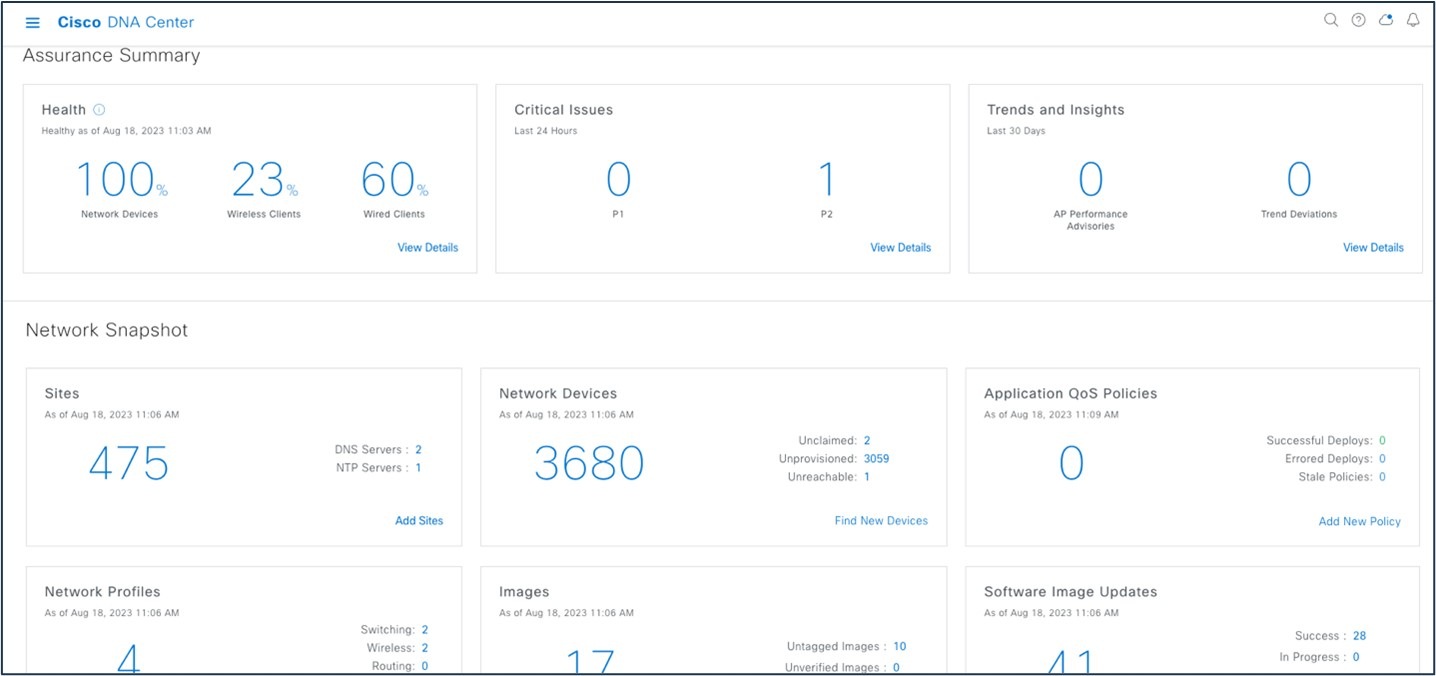Click the DNS Servers count
Image resolution: width=1436 pixels, height=676 pixels.
click(420, 449)
